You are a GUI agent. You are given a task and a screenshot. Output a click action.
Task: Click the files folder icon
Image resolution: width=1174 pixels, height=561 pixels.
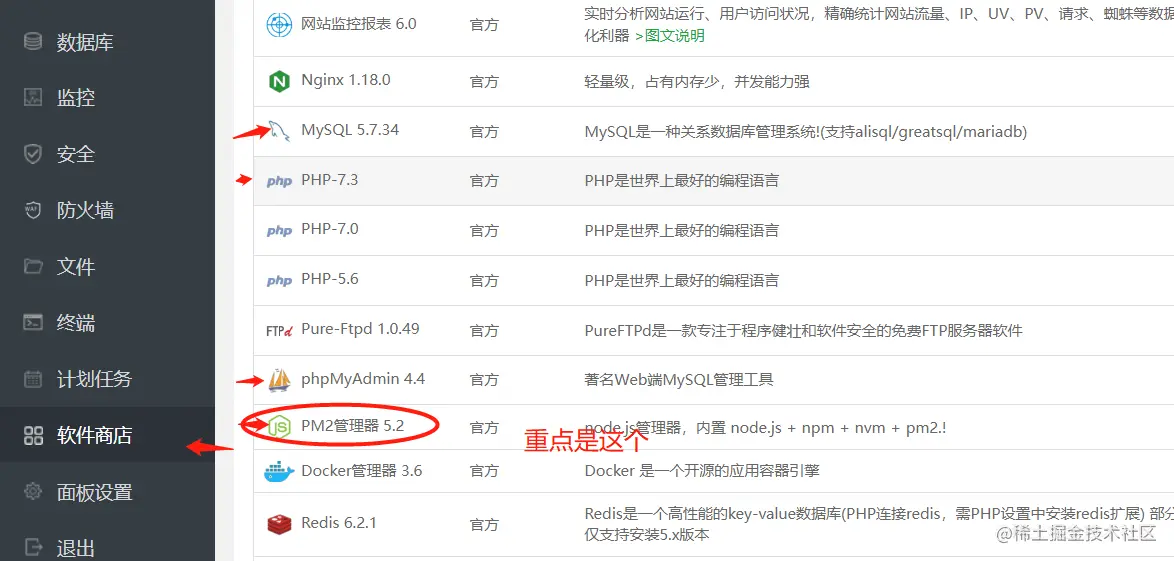pyautogui.click(x=33, y=267)
